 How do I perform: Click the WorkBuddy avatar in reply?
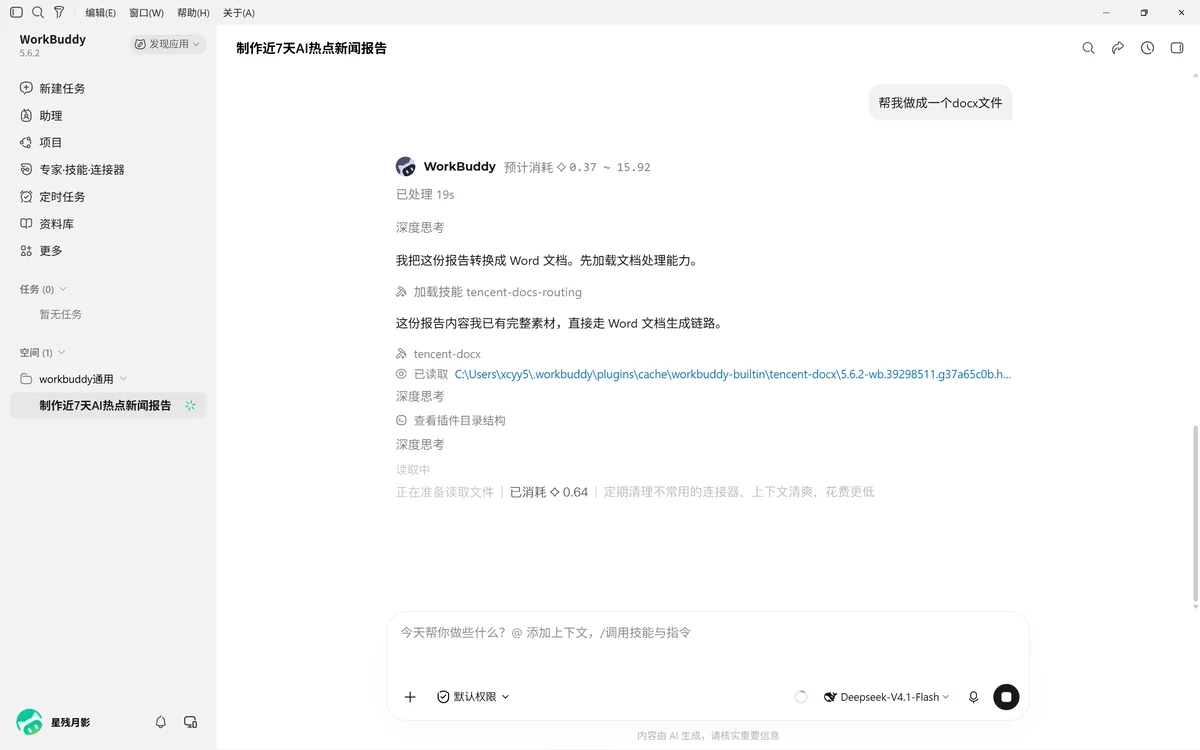click(405, 166)
